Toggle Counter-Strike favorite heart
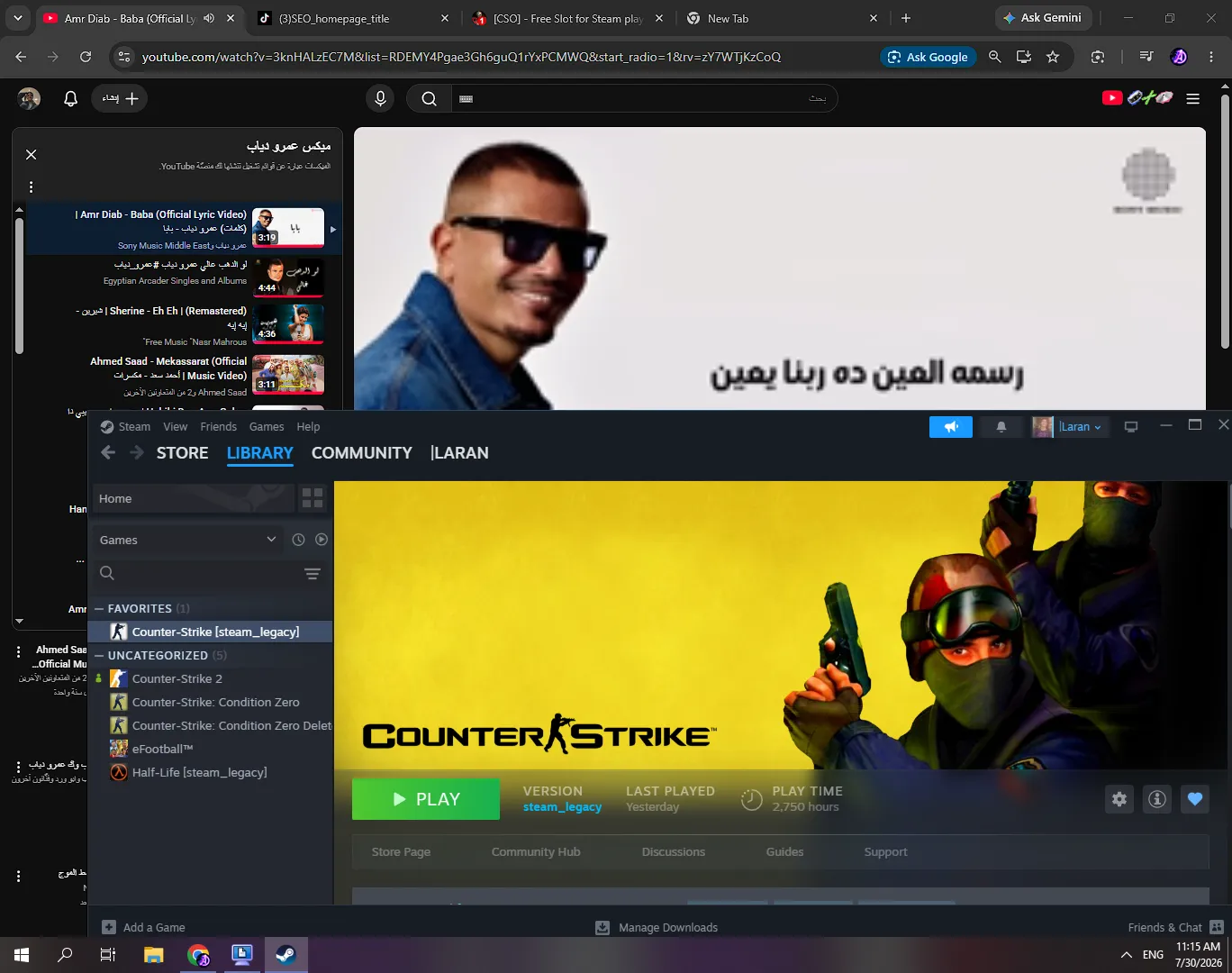 pos(1195,799)
